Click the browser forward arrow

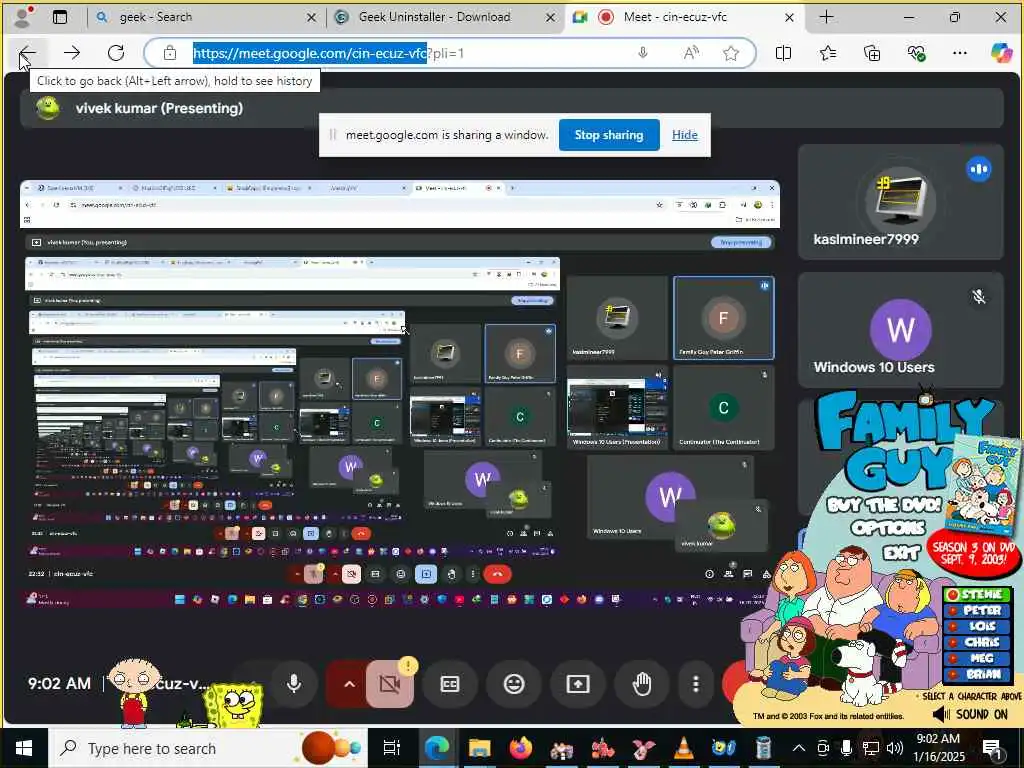point(72,53)
